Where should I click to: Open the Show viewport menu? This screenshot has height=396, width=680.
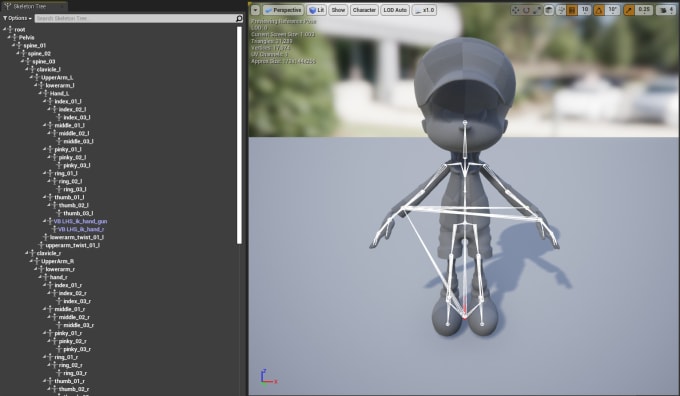(x=338, y=10)
